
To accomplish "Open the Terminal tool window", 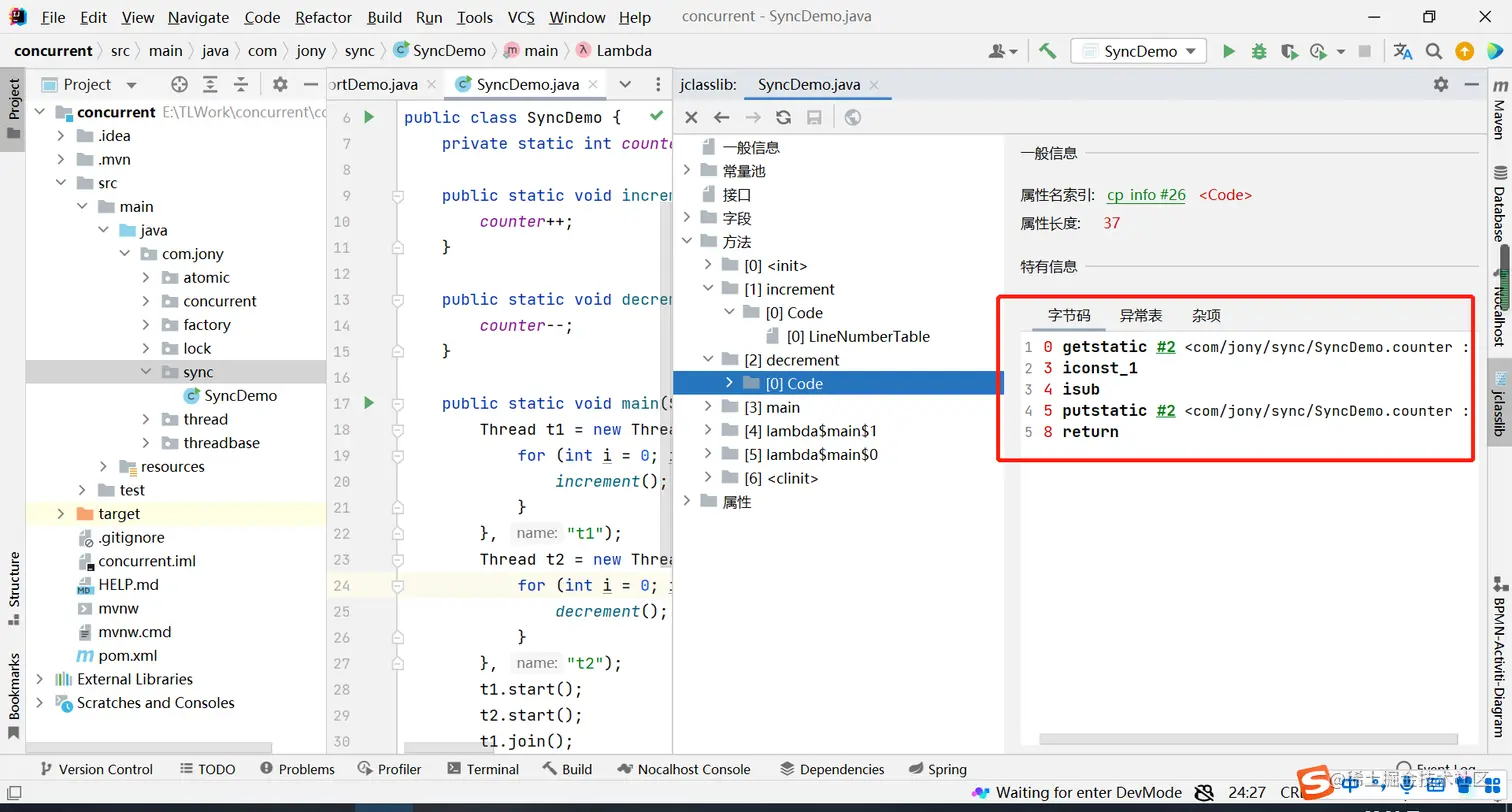I will tap(483, 769).
